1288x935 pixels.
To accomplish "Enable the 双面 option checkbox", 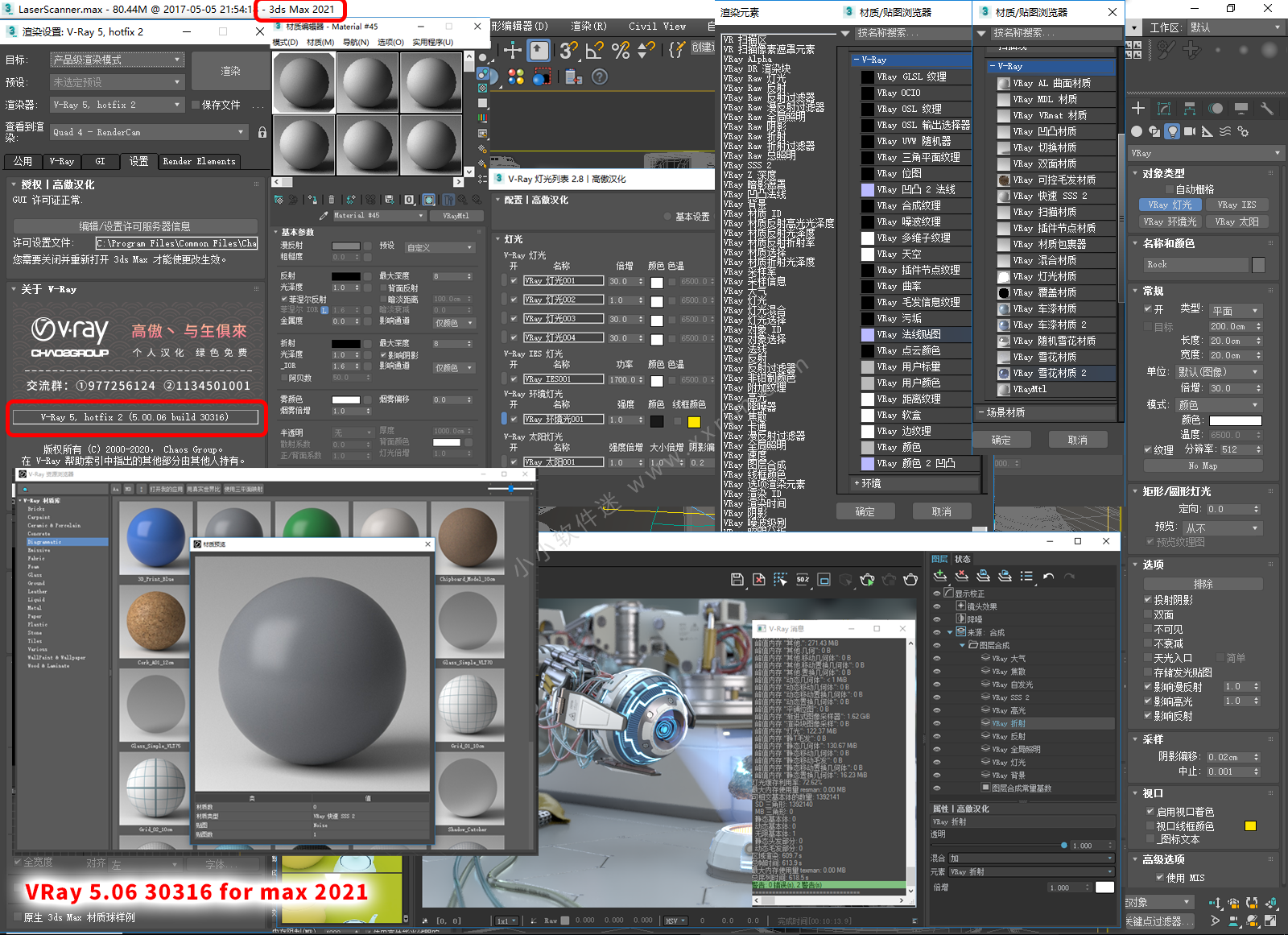I will pyautogui.click(x=1148, y=614).
